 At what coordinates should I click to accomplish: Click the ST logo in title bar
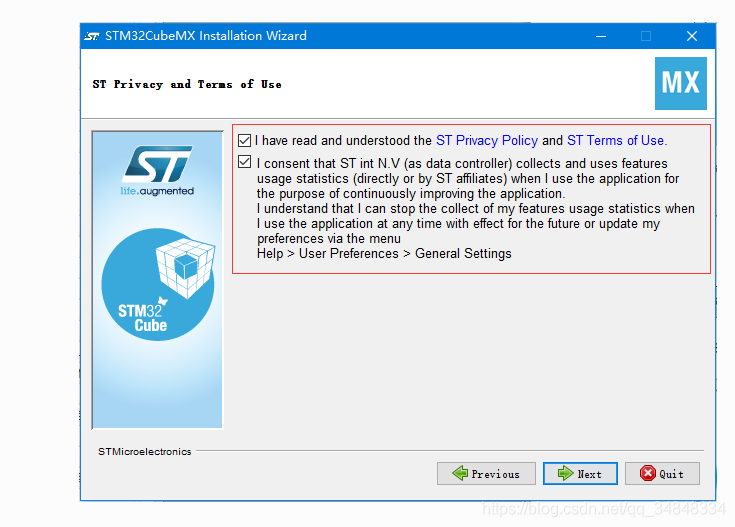pos(92,36)
